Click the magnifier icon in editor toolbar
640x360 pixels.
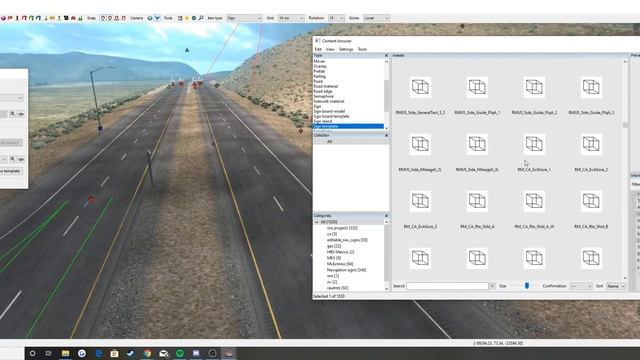click(x=201, y=18)
